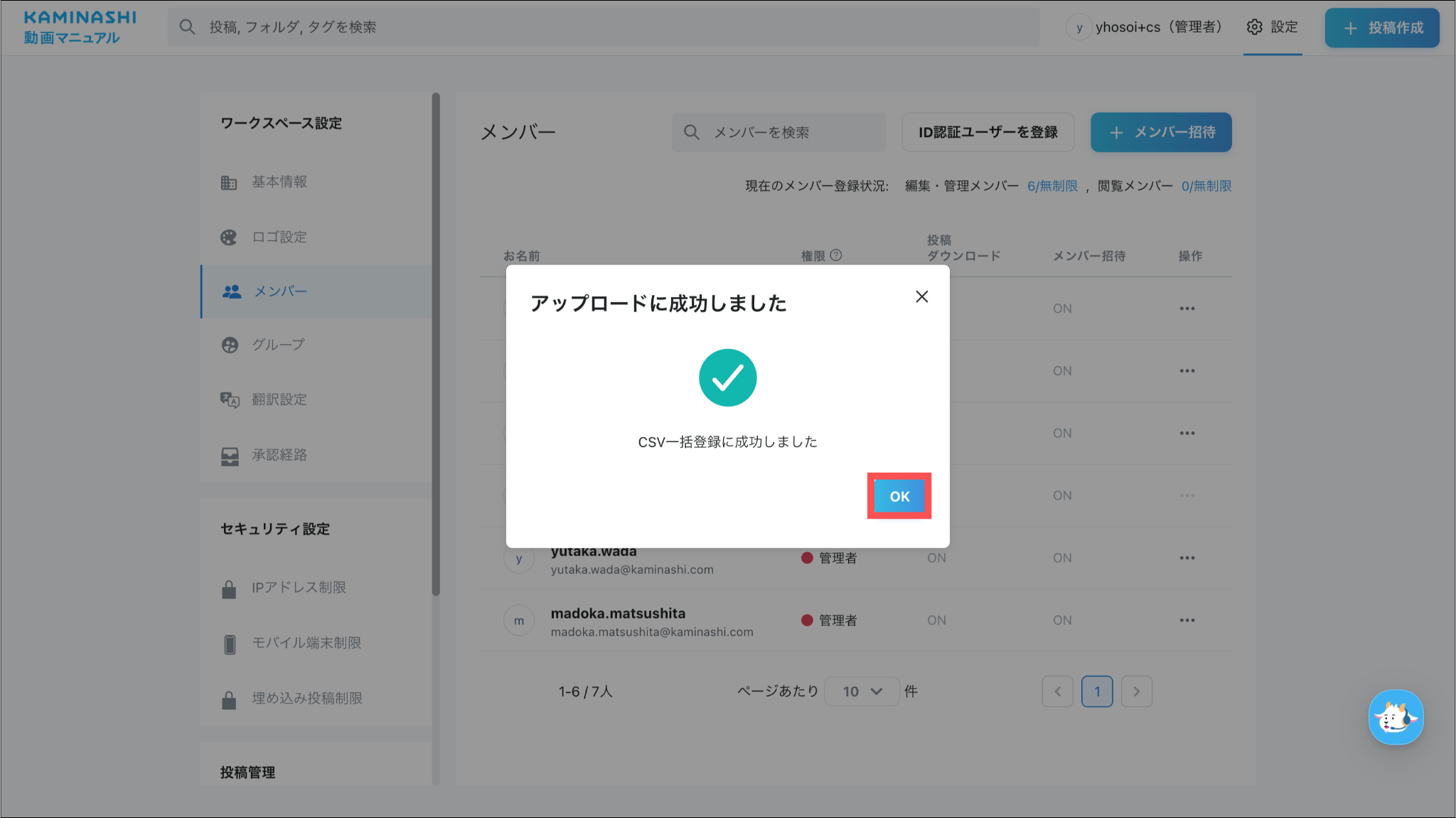The image size is (1456, 818).
Task: Select the メンバー people icon in sidebar
Action: (232, 291)
